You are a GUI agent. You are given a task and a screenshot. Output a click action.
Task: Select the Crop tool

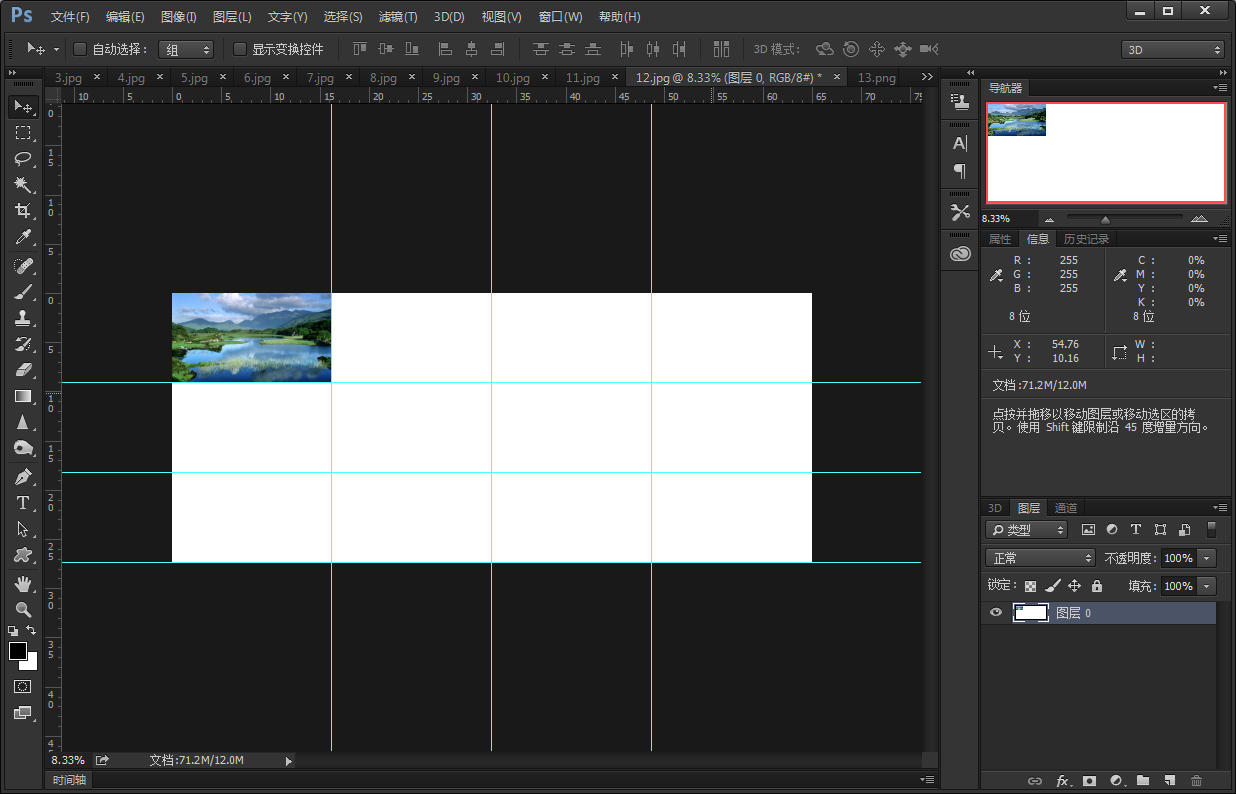coord(22,210)
